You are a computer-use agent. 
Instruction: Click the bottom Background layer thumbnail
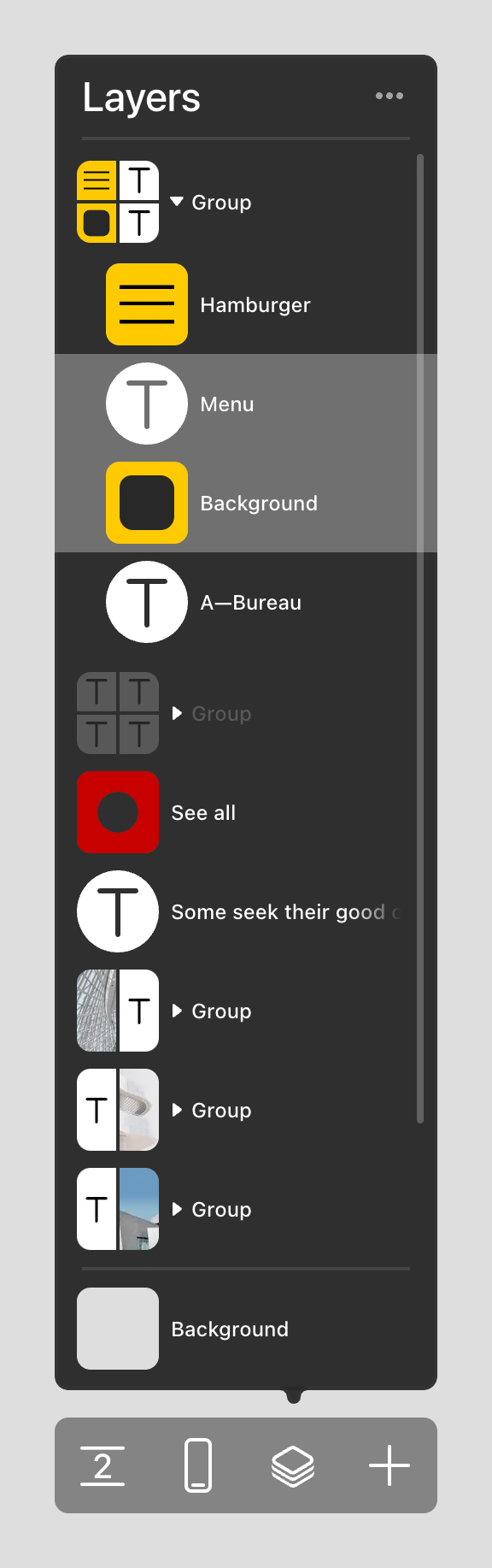pos(118,1329)
